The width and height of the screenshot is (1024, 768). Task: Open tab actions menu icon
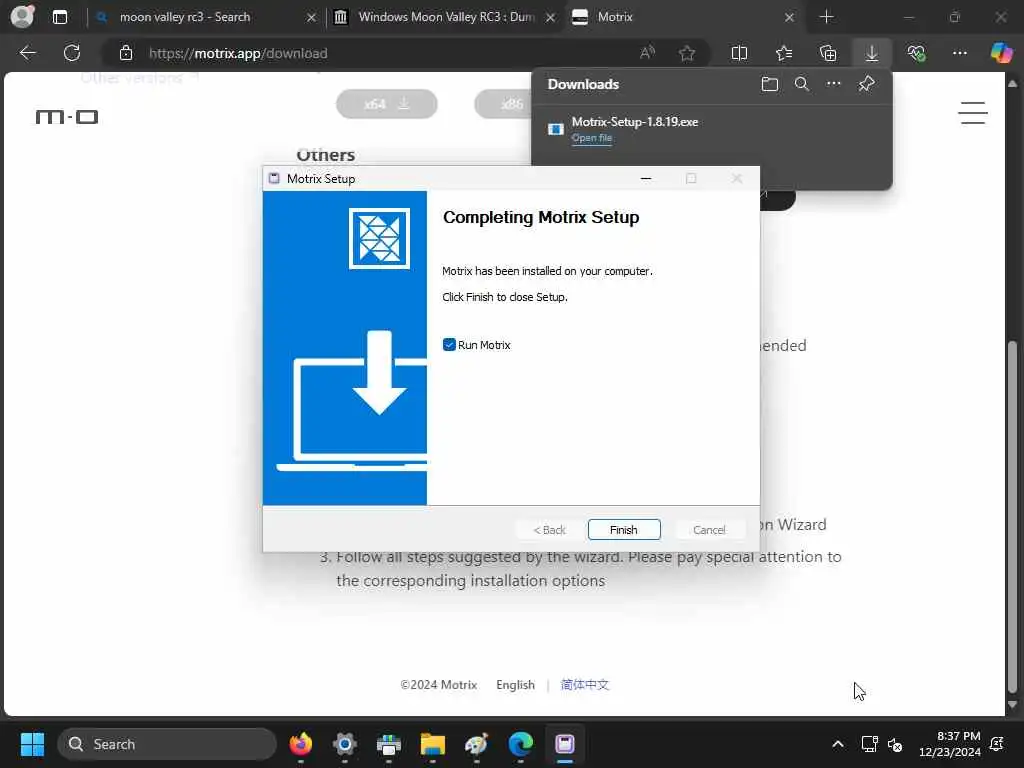[59, 17]
